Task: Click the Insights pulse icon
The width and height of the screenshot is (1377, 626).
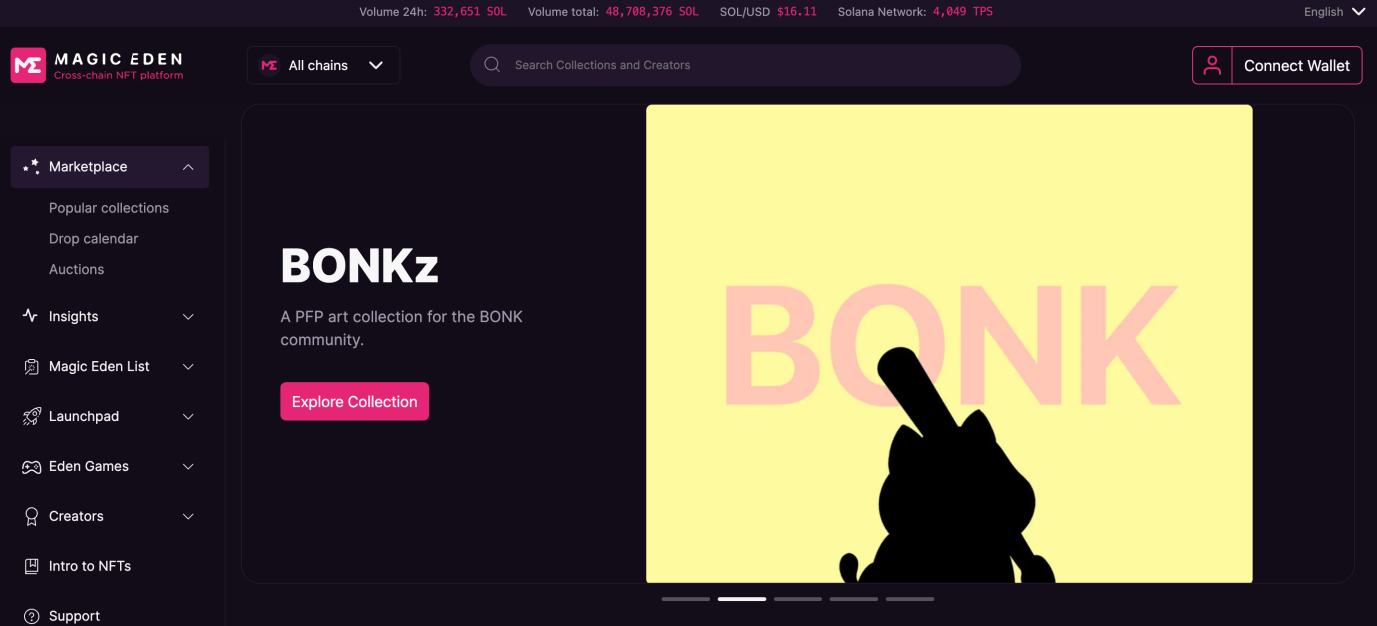Action: coord(31,316)
